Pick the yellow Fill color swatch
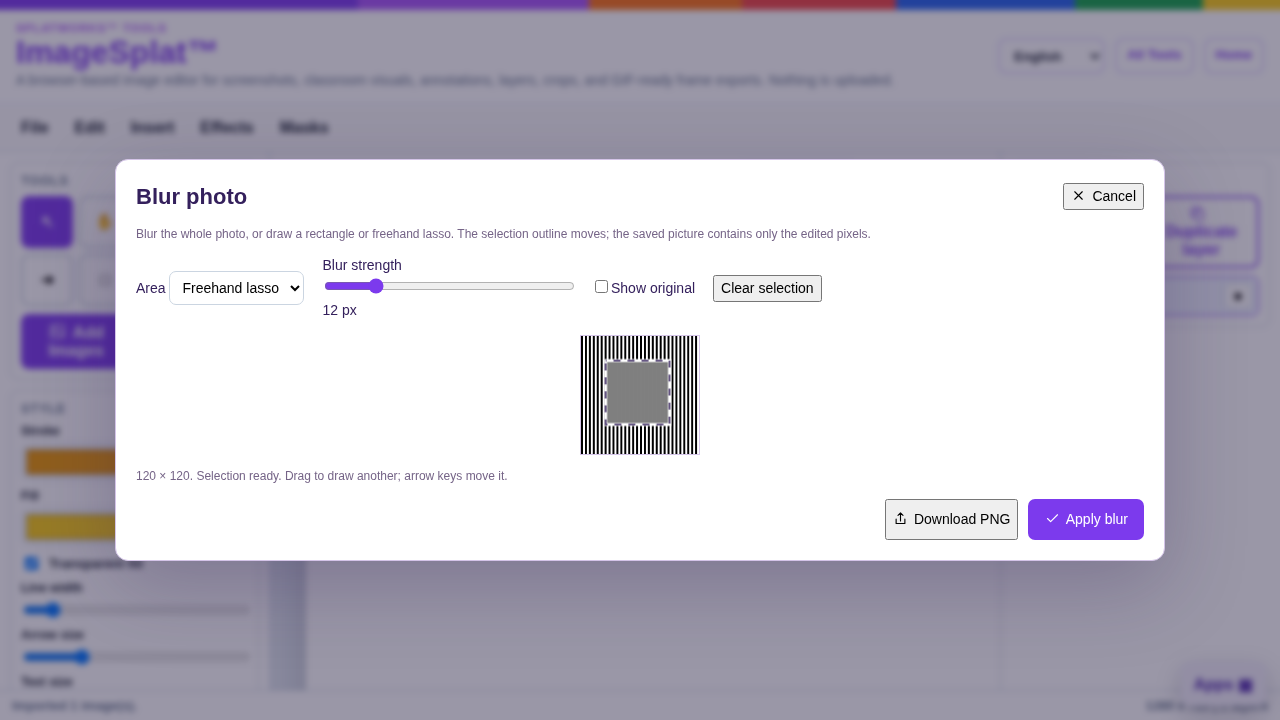The height and width of the screenshot is (720, 1280). pyautogui.click(x=70, y=526)
